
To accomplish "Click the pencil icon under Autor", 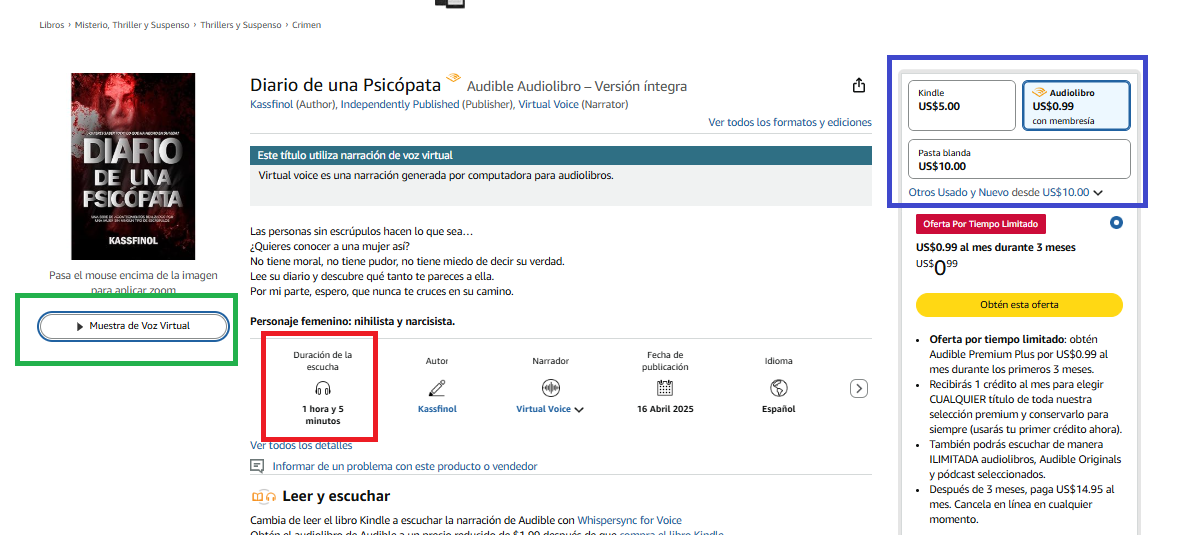I will coord(437,388).
